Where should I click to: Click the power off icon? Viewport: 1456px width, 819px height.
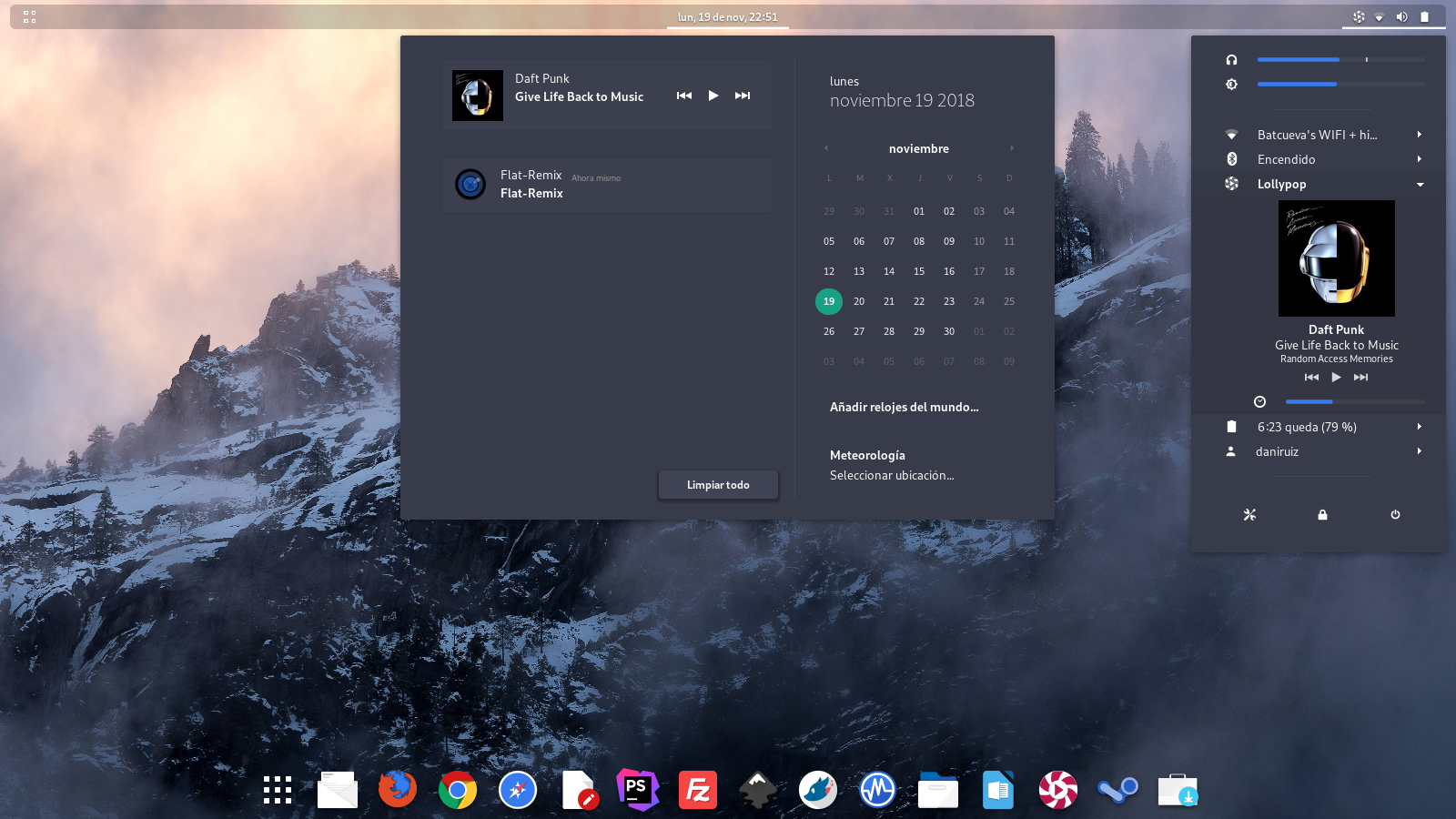click(1395, 514)
